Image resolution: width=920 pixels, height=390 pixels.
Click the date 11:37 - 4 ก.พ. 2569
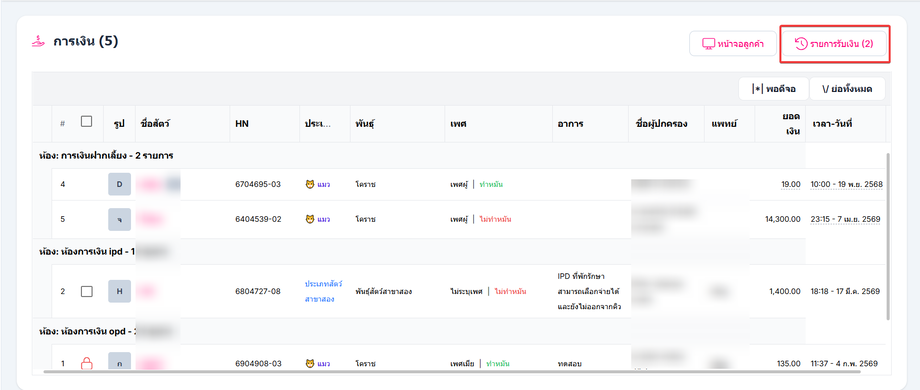tap(844, 364)
